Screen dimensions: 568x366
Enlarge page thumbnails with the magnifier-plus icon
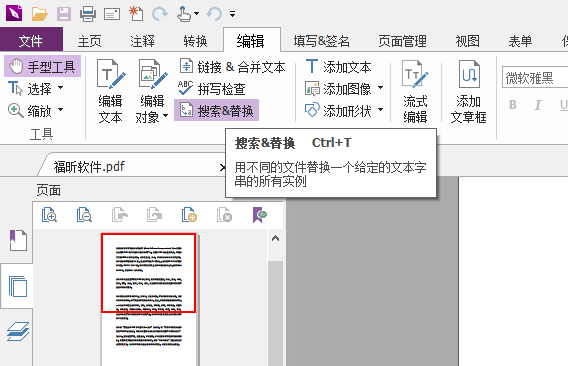pos(49,215)
